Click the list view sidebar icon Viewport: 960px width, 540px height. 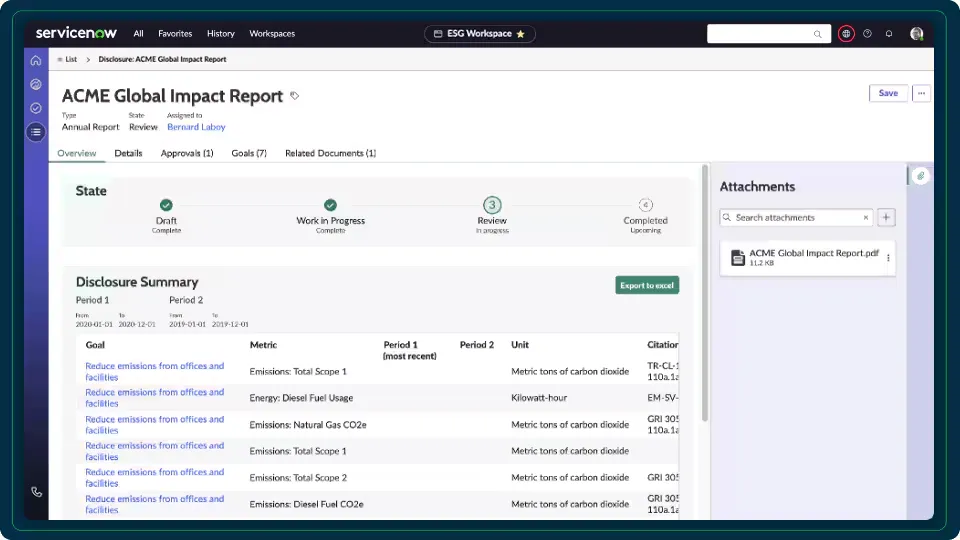pos(36,131)
